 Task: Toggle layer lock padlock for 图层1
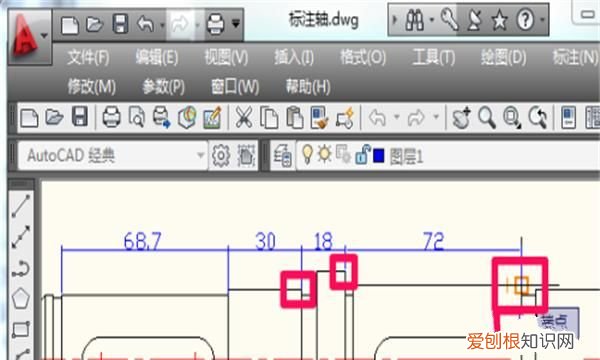362,155
